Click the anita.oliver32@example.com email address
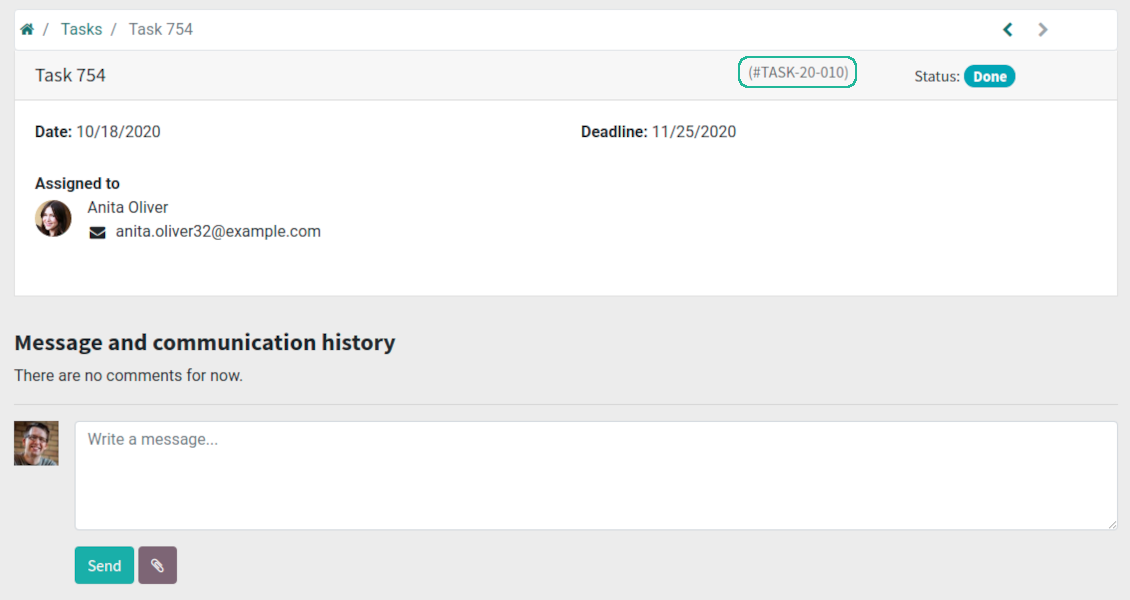Viewport: 1130px width, 600px height. click(218, 232)
